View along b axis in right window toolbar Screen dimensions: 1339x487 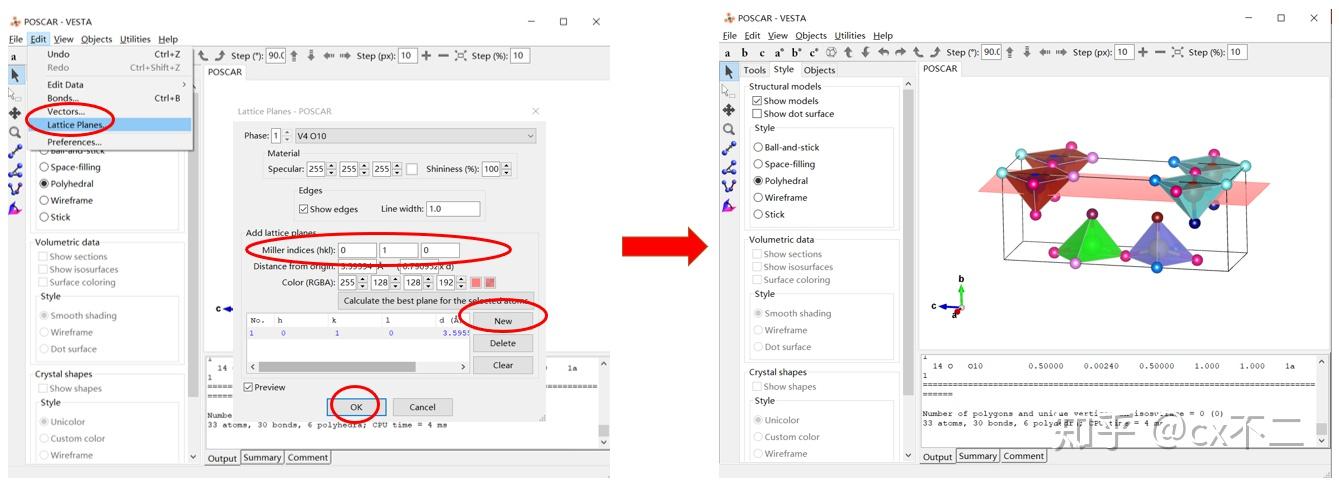(x=745, y=52)
